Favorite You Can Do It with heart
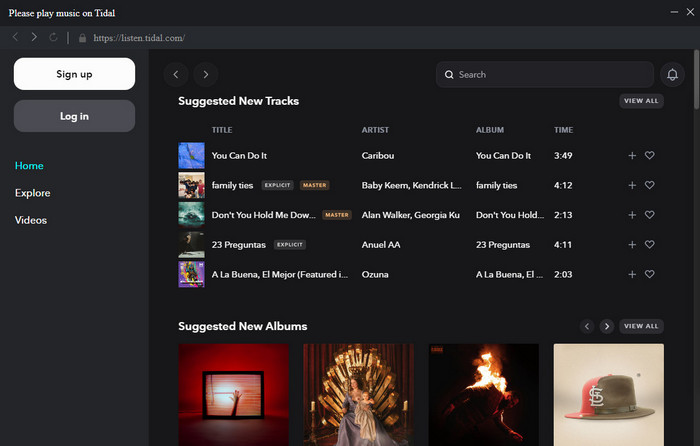The image size is (700, 446). coord(650,155)
